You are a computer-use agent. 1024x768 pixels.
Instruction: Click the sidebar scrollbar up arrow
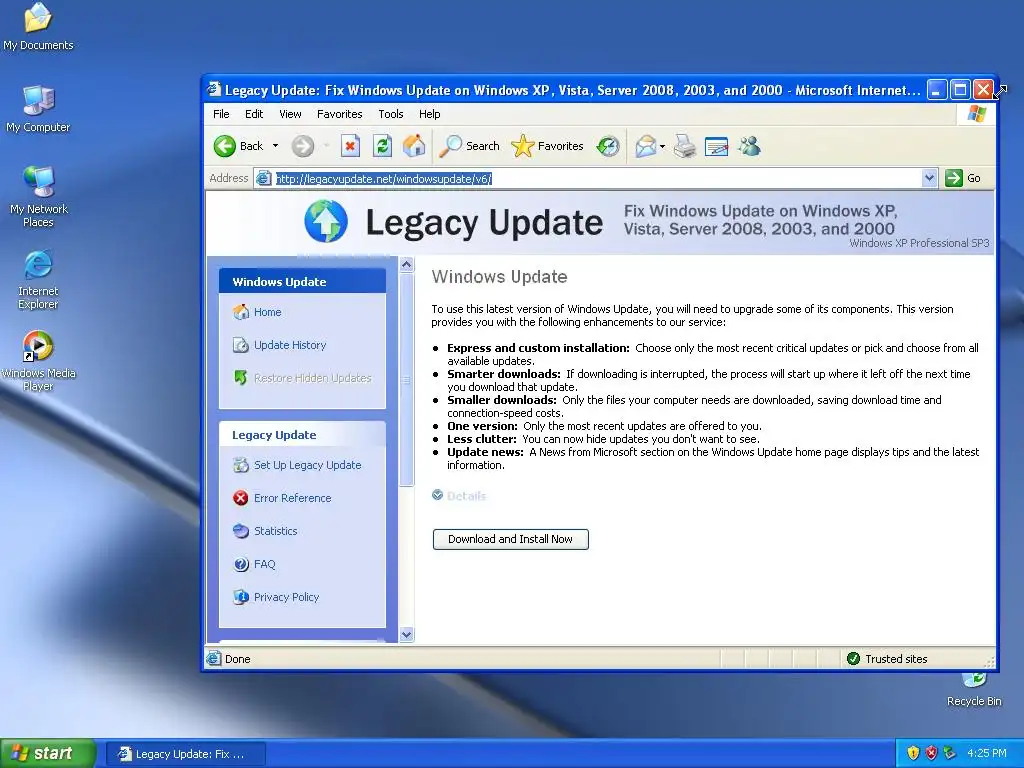click(x=407, y=264)
